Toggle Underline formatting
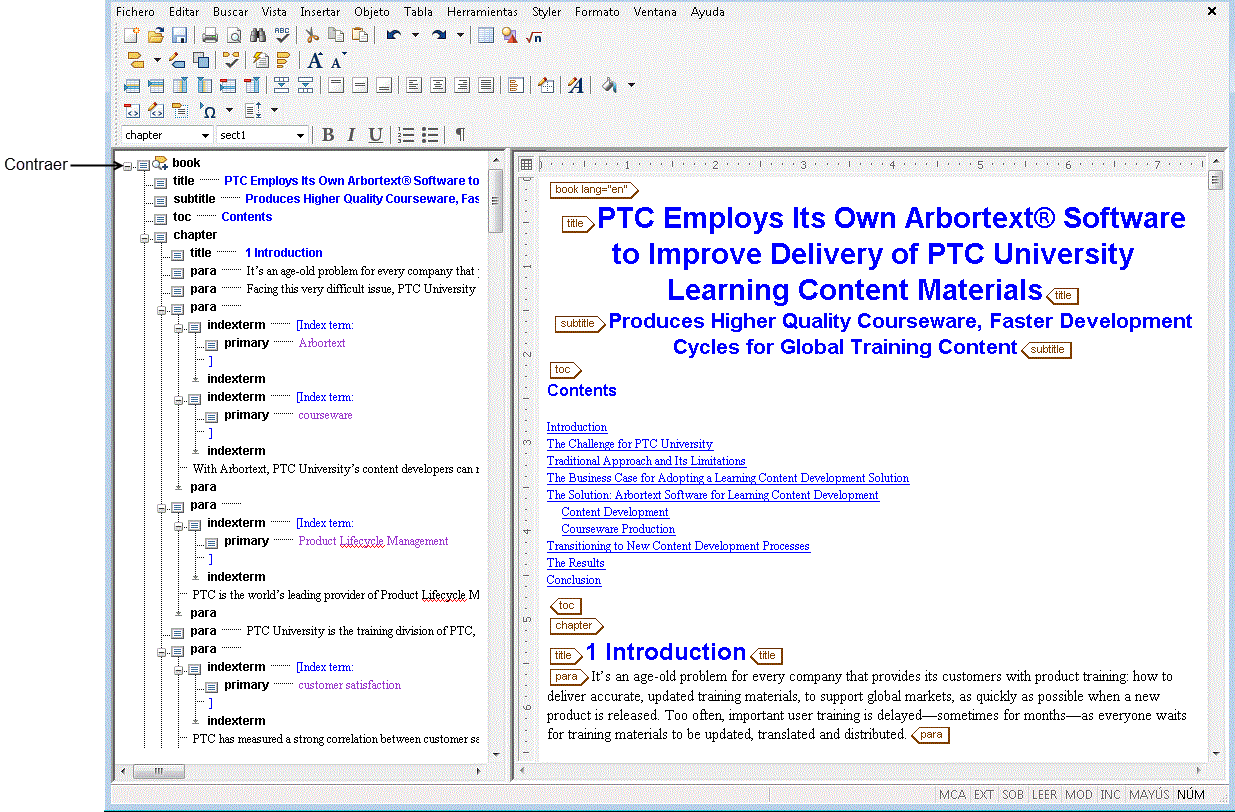Viewport: 1235px width, 812px height. pyautogui.click(x=375, y=135)
